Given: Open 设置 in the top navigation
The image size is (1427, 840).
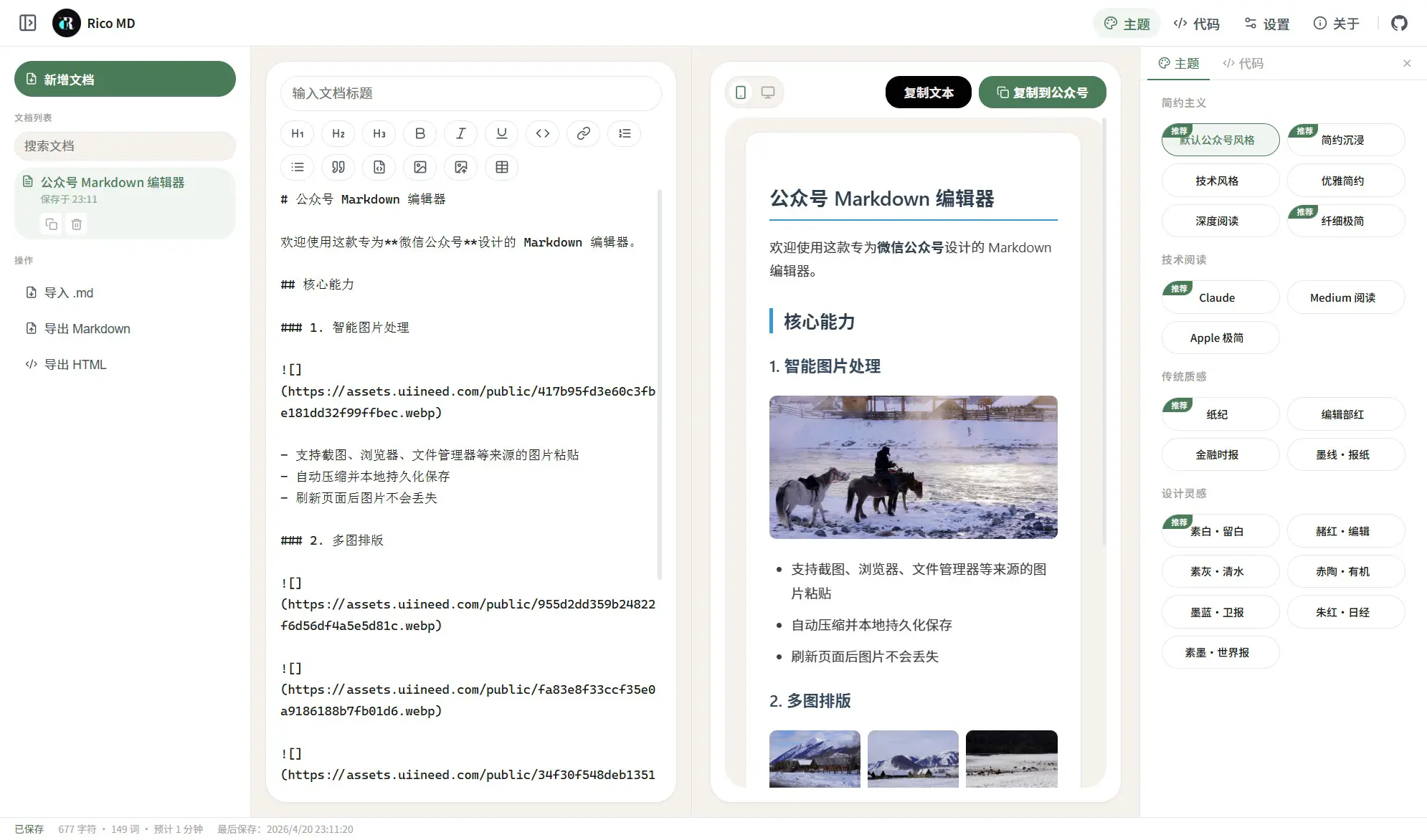Looking at the screenshot, I should point(1267,24).
